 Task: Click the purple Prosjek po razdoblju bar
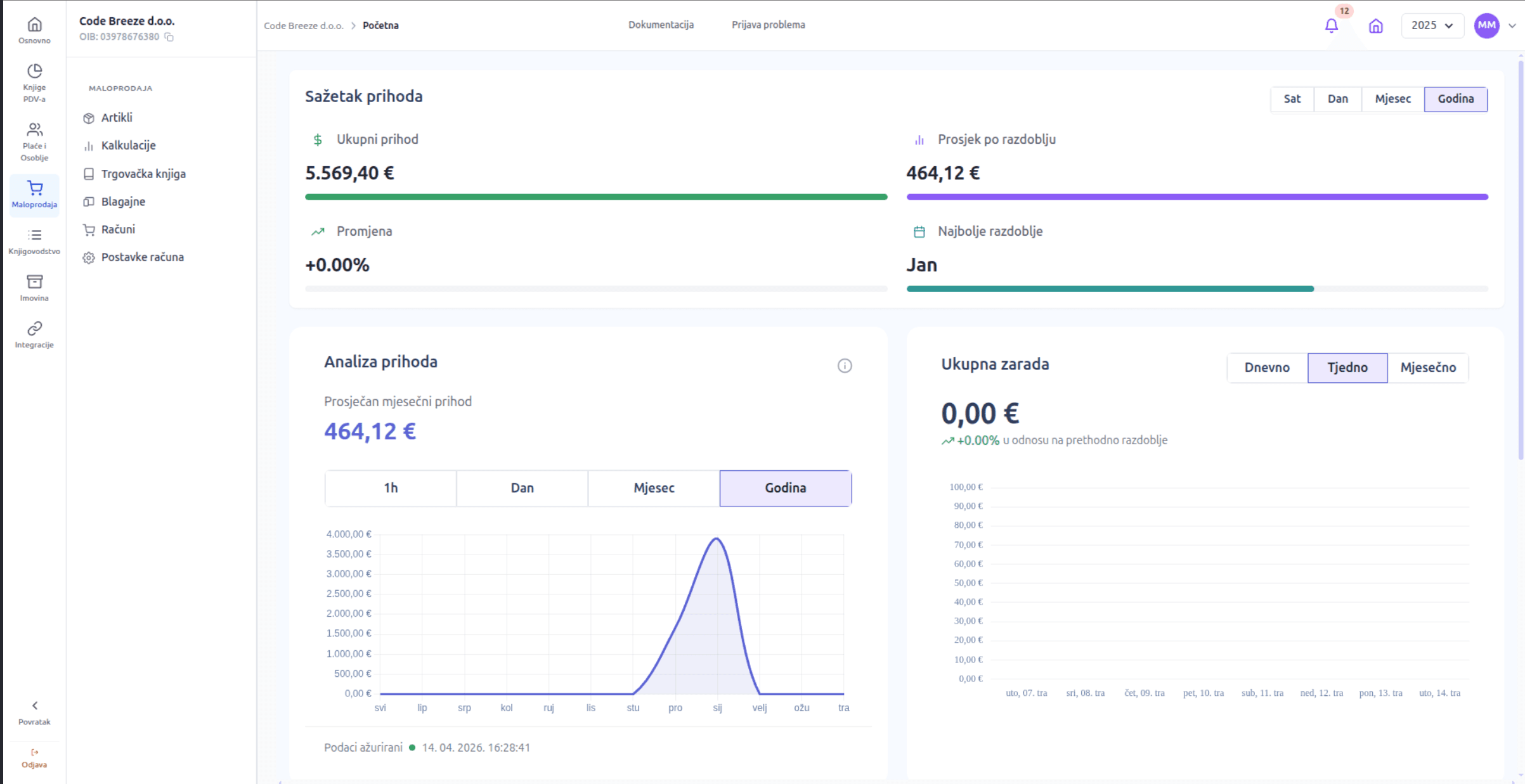coord(1197,197)
